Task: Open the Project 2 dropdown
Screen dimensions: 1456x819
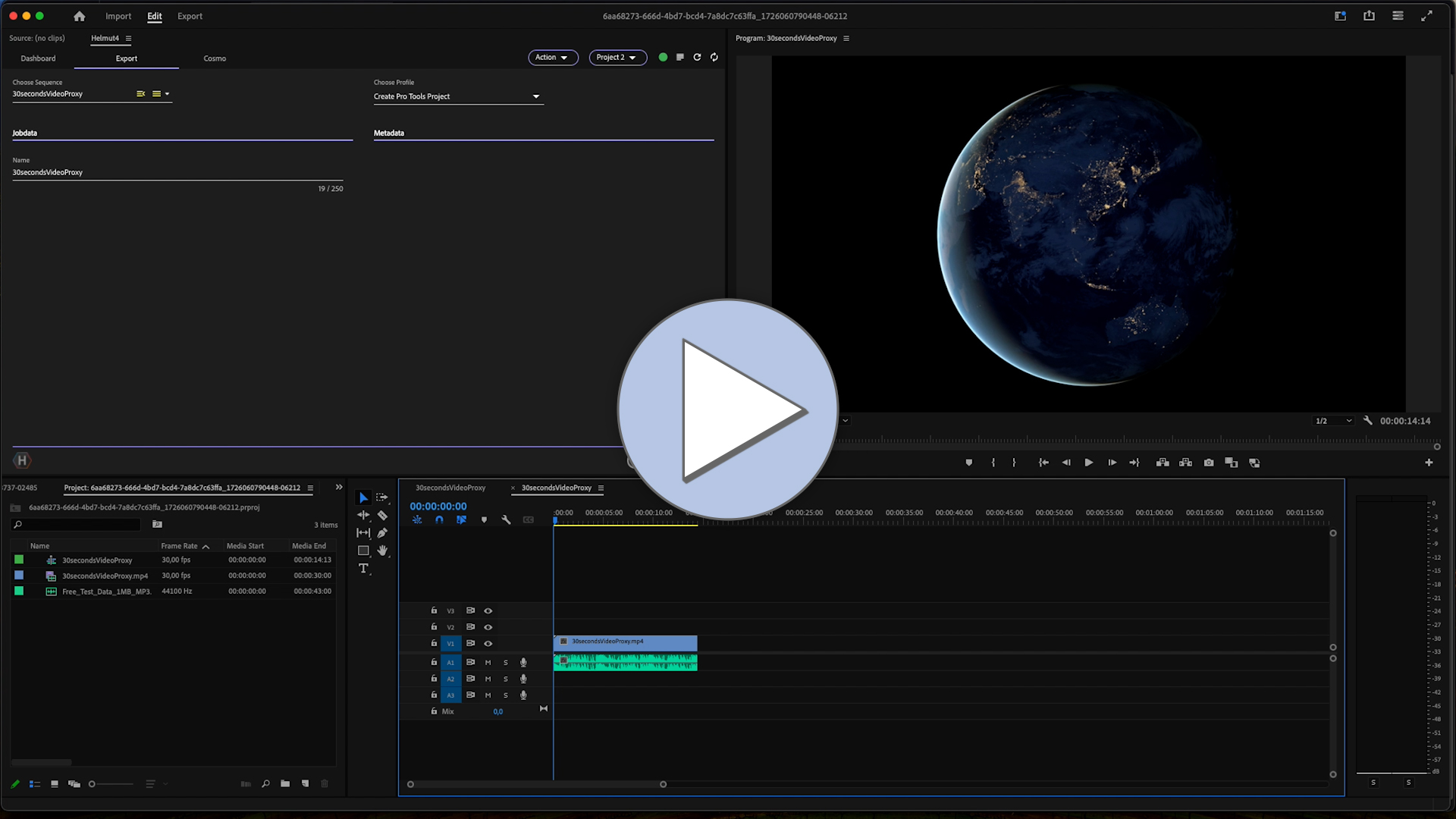Action: click(x=617, y=58)
